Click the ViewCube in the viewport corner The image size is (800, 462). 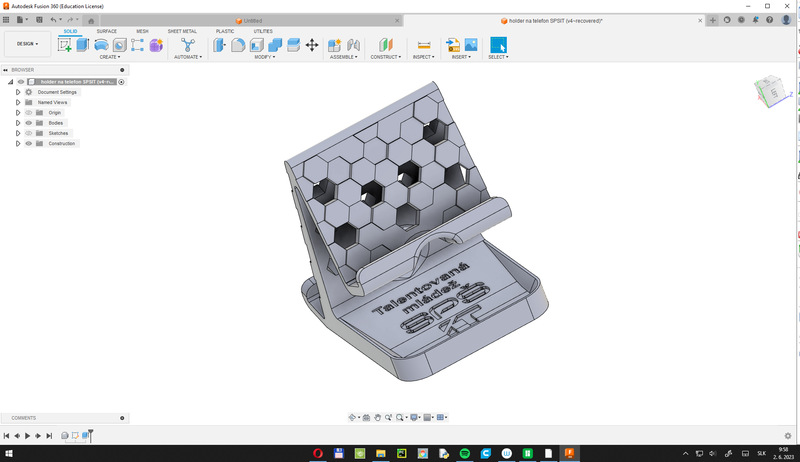coord(769,91)
